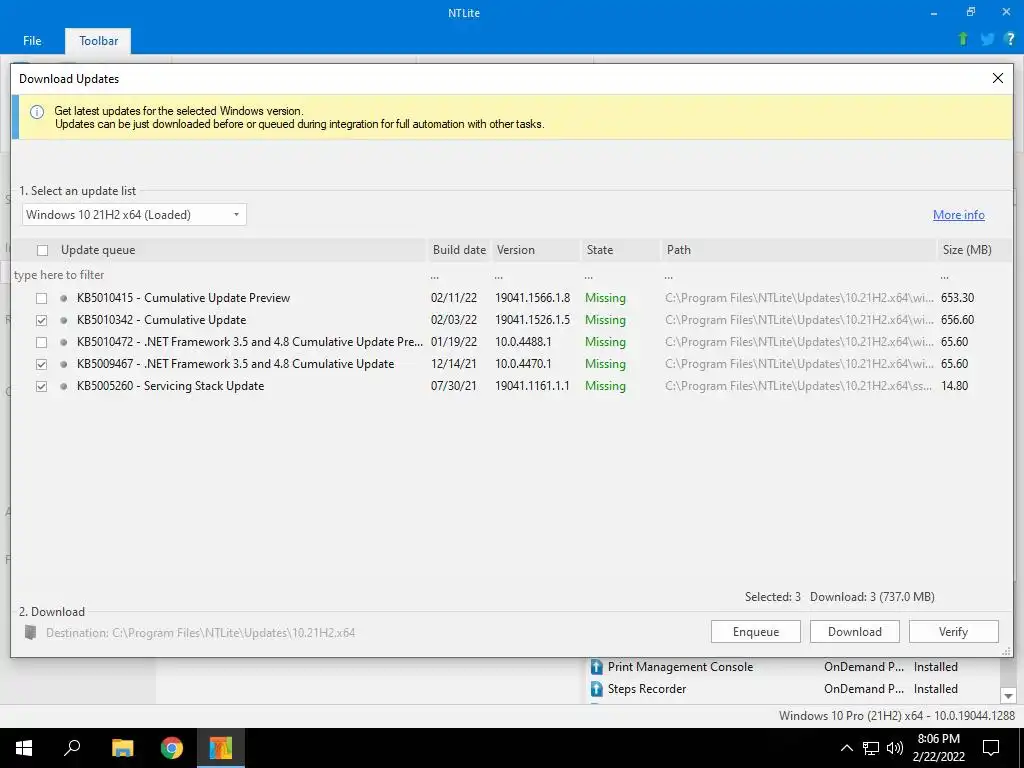Launch Chrome from the taskbar

tap(172, 748)
